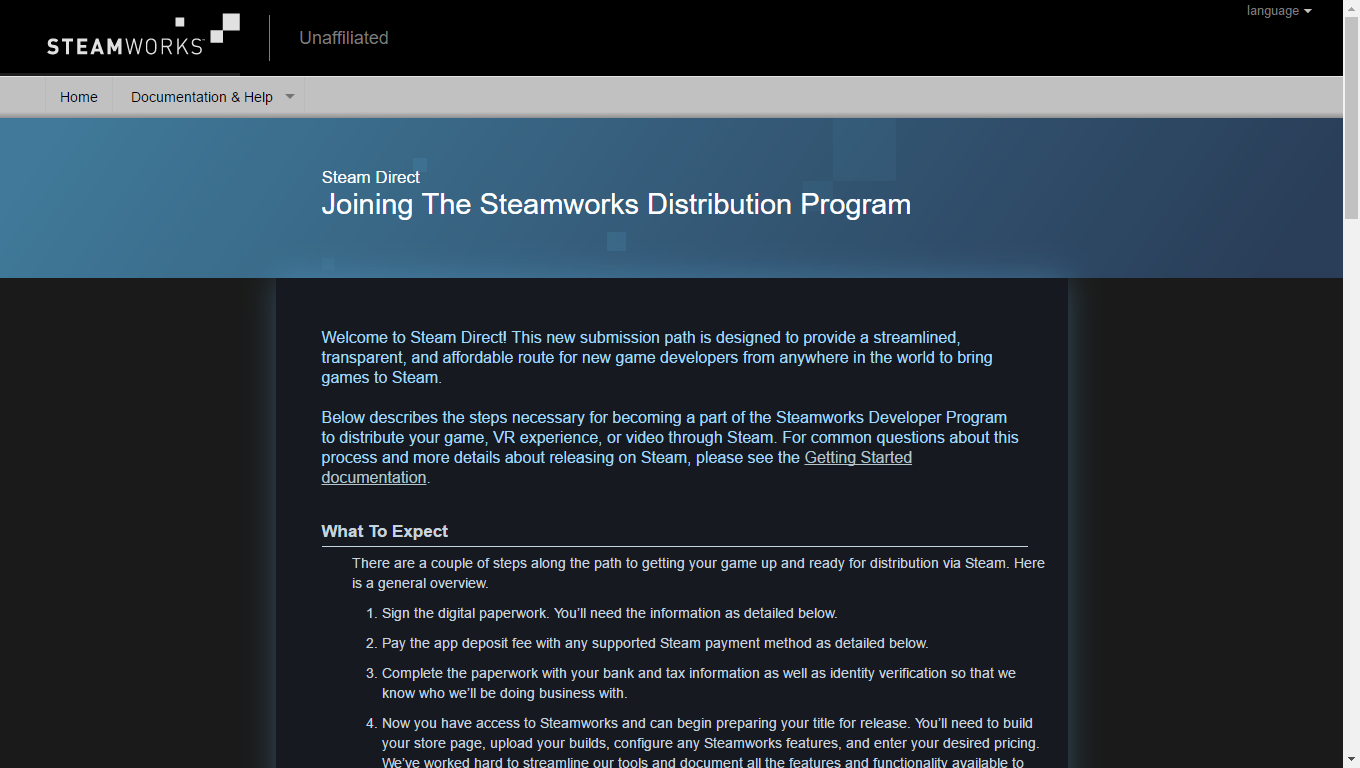This screenshot has height=768, width=1360.
Task: Click the scrollbar down arrow
Action: [1351, 760]
